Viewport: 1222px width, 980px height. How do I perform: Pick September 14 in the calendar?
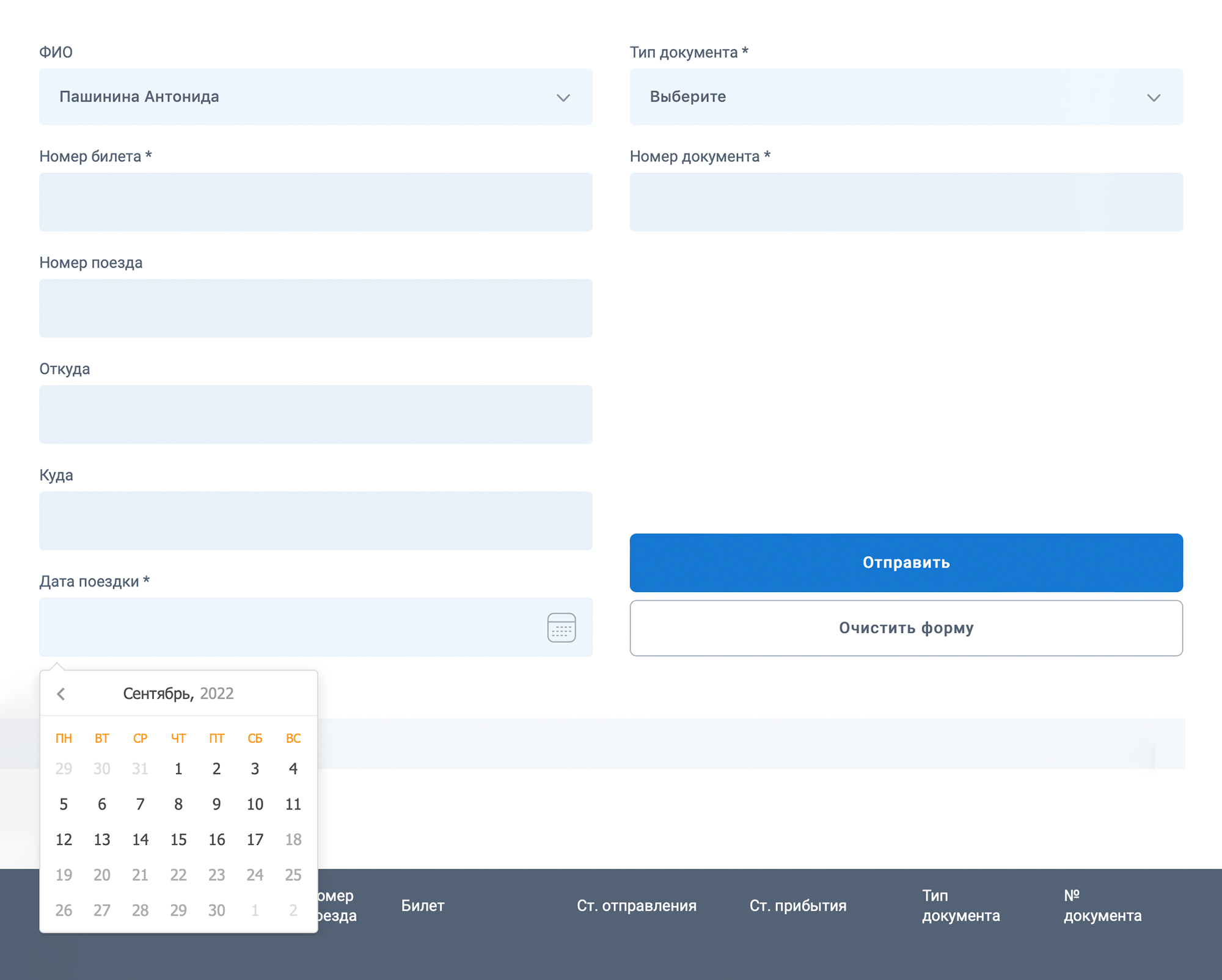click(140, 839)
